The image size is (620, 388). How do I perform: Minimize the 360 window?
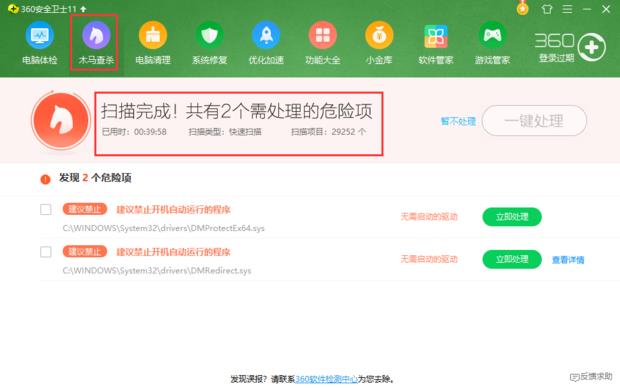[x=587, y=9]
